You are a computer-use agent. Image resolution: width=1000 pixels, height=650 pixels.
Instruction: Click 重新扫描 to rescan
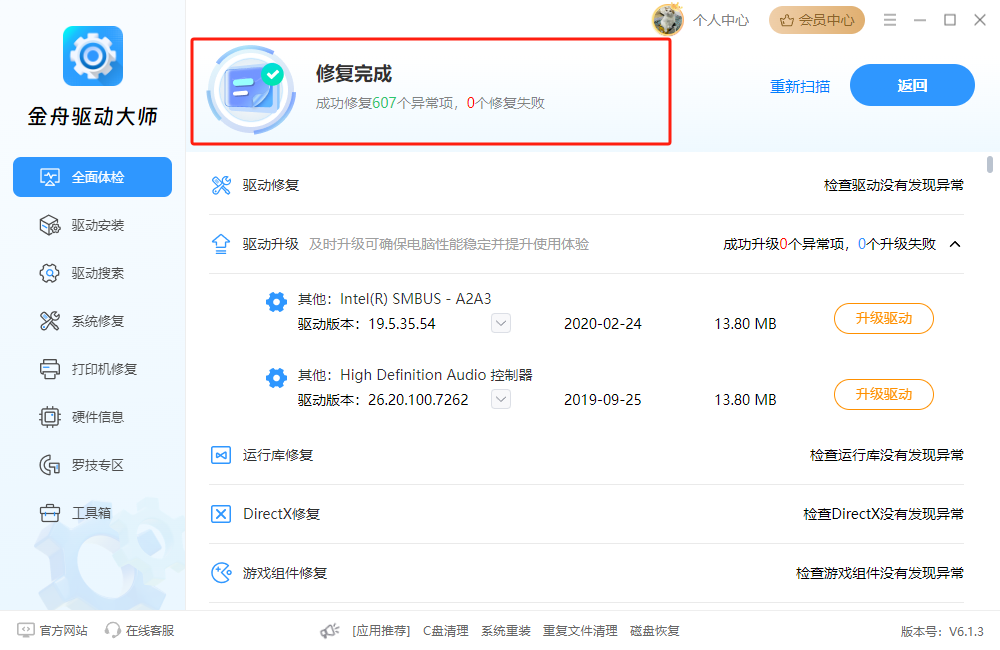(800, 86)
